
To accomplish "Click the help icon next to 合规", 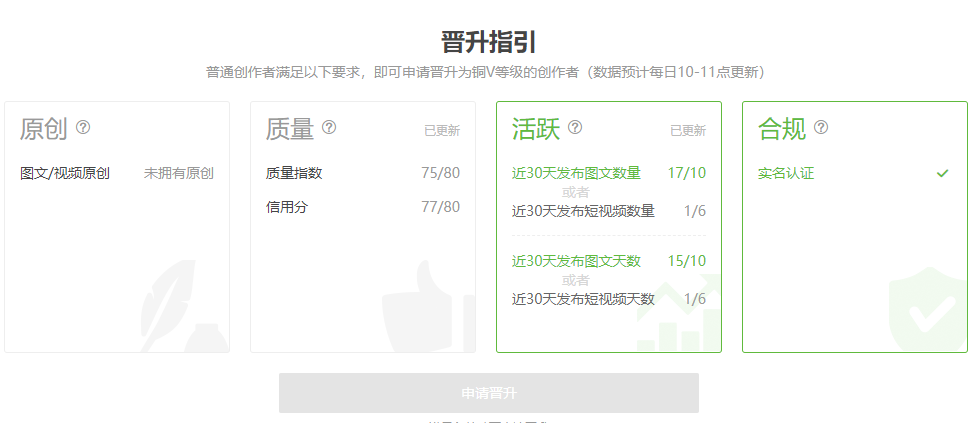I will (821, 128).
